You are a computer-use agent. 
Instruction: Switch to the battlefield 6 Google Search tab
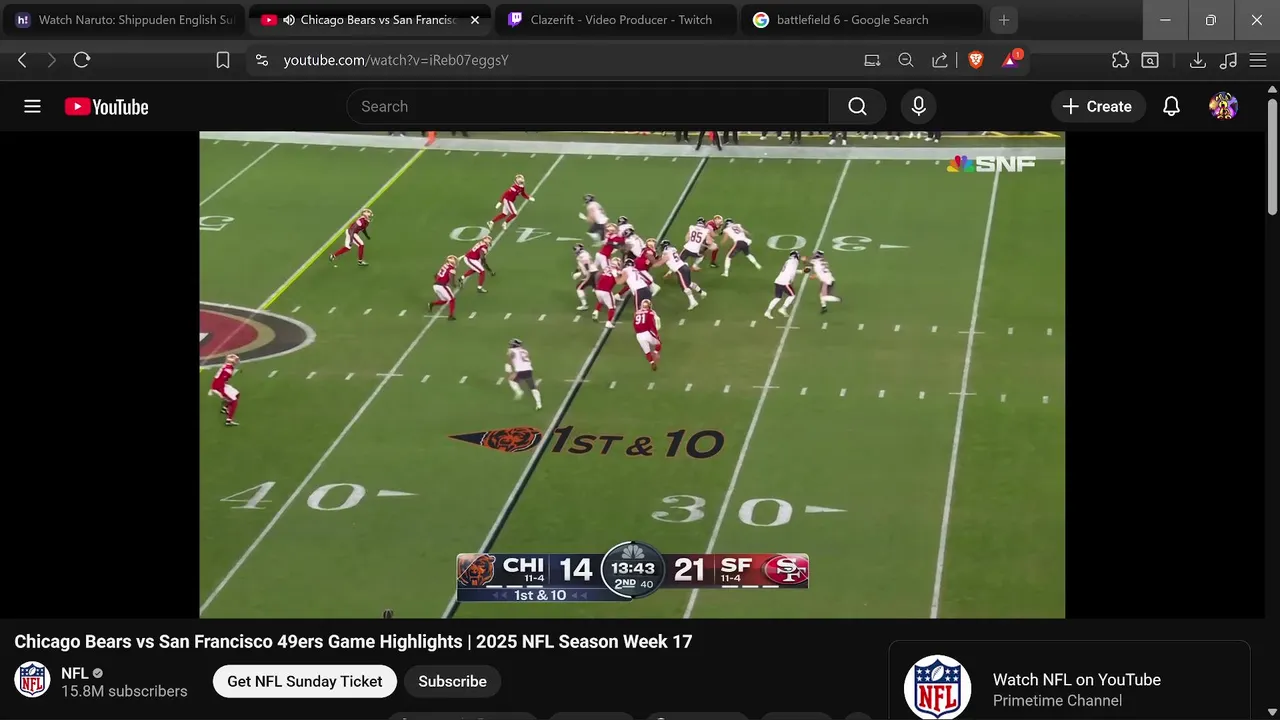tap(861, 20)
